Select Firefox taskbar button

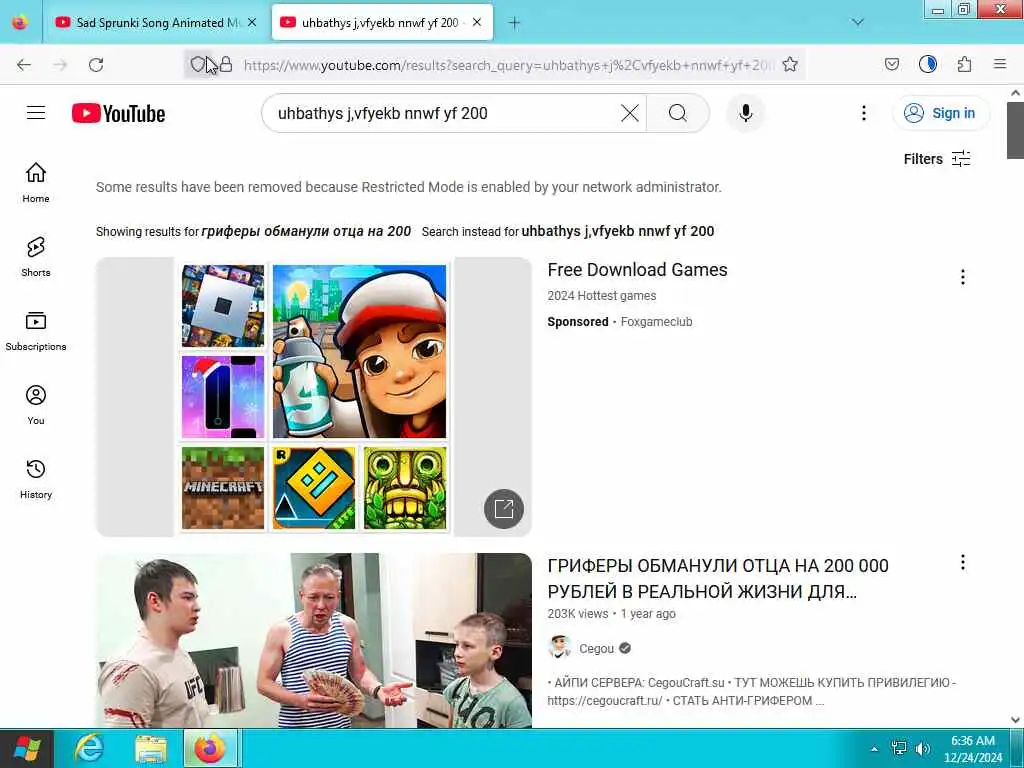pos(210,748)
